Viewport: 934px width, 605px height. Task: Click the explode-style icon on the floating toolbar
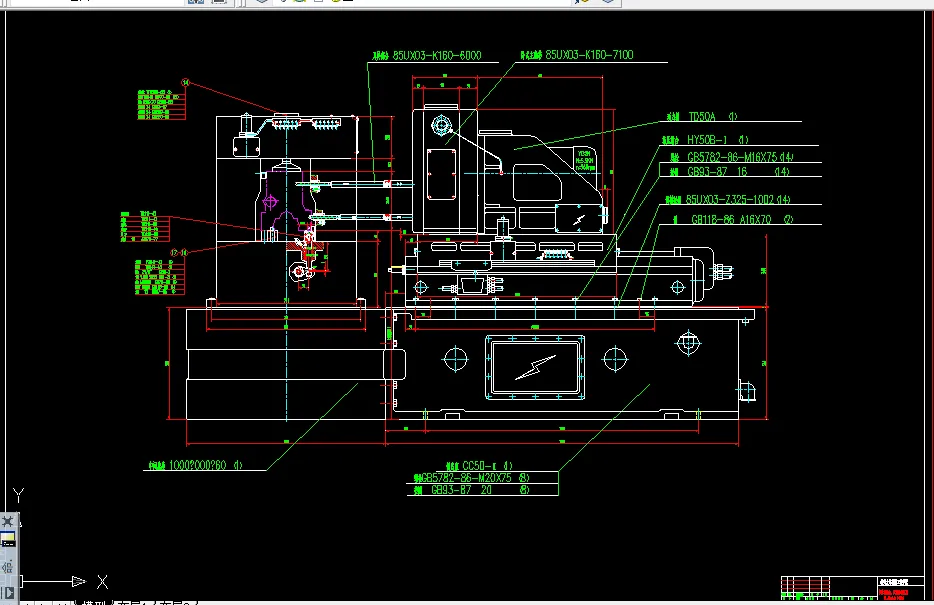tap(7, 522)
